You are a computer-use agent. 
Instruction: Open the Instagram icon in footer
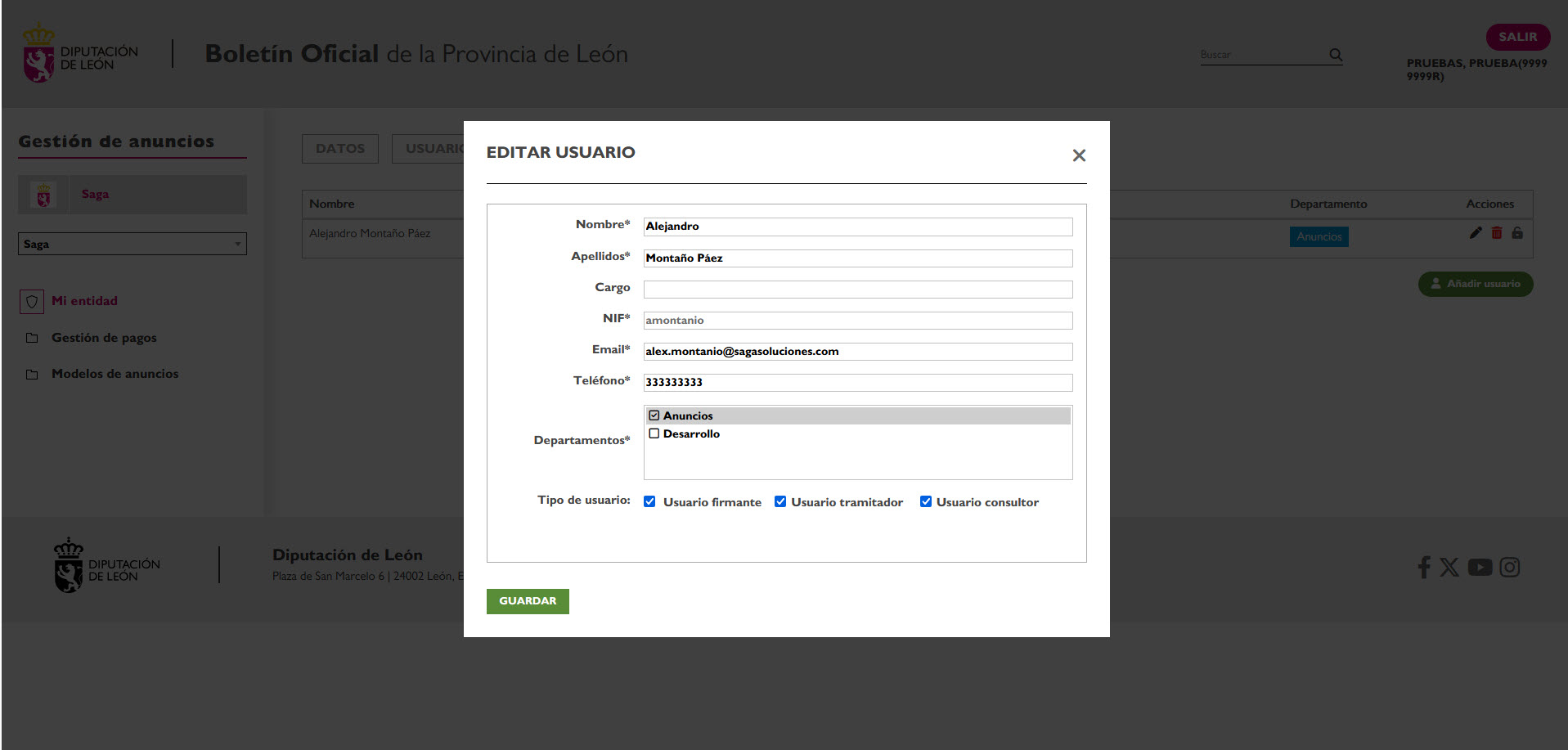[x=1510, y=567]
